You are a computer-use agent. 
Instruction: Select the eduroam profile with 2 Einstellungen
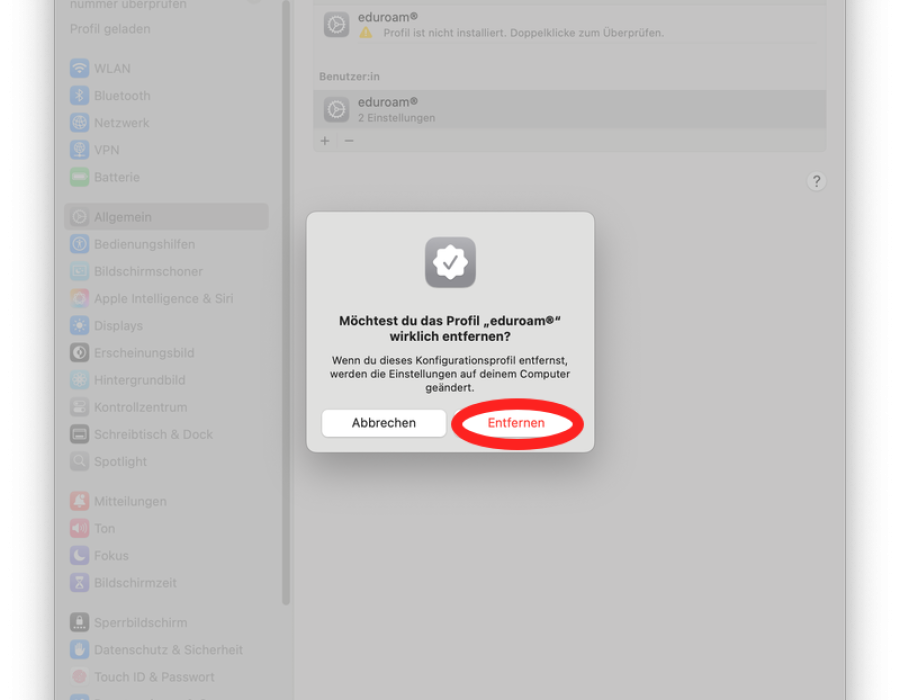tap(569, 109)
